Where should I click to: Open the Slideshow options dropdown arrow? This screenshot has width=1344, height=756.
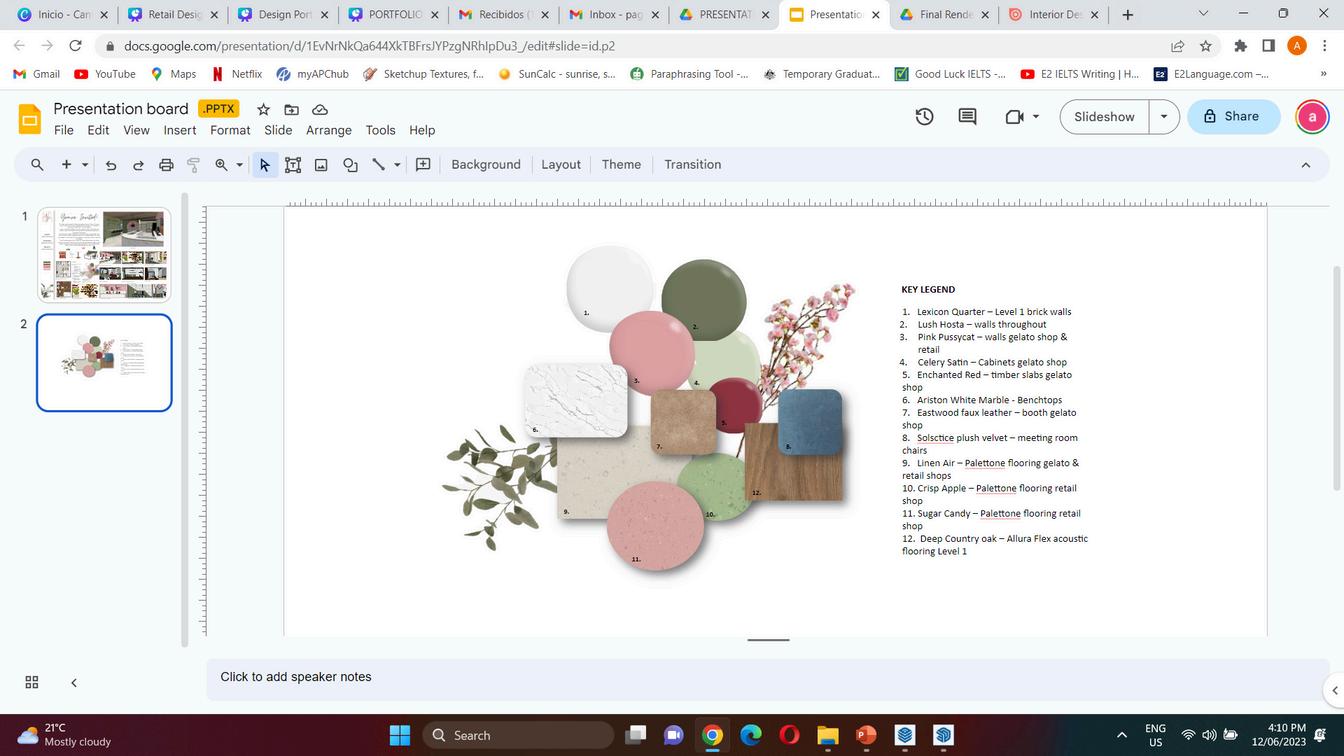1164,117
